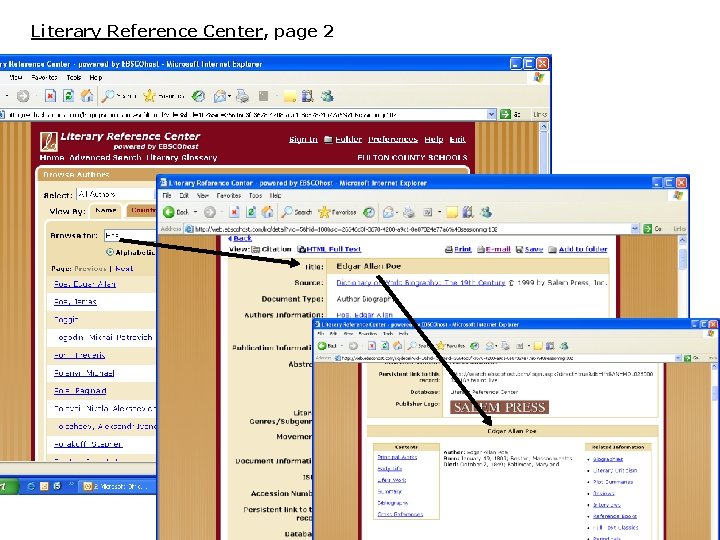Open the Poe, Edgar Allan author link
The image size is (720, 540).
tap(84, 284)
